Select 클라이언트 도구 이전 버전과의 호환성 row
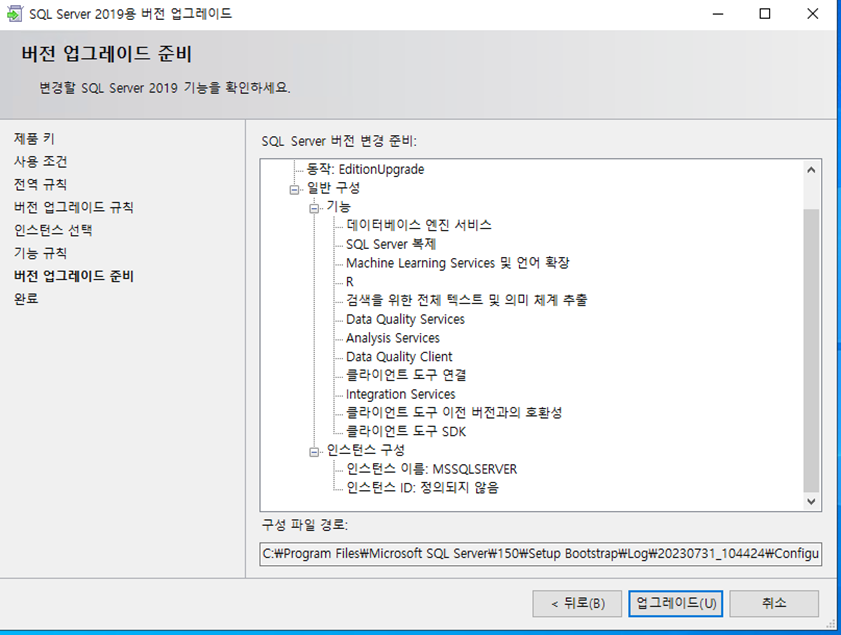The image size is (841, 635). coord(454,412)
